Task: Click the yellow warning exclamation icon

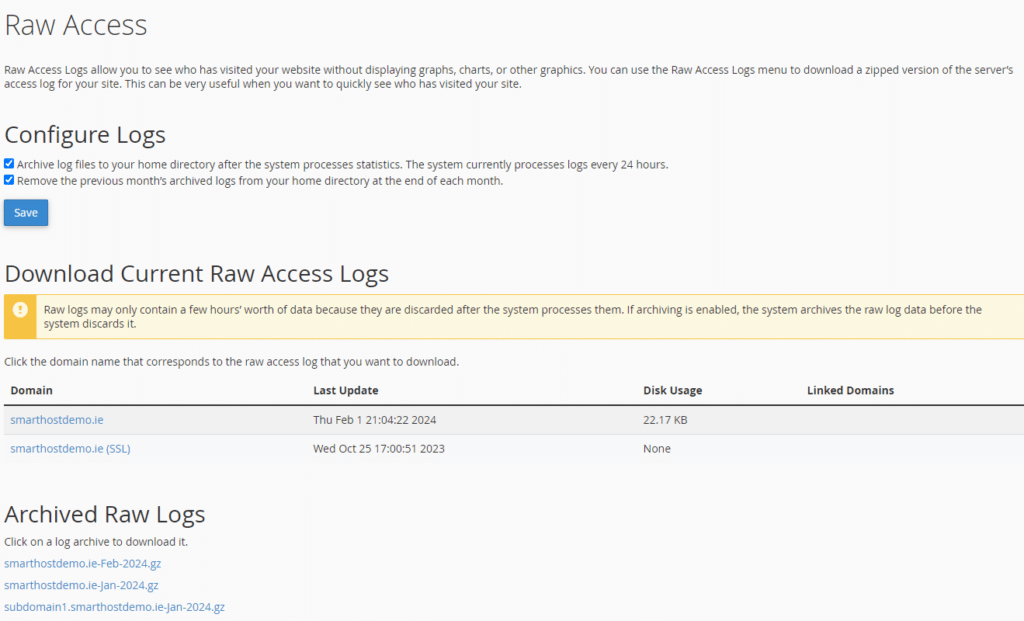Action: click(x=20, y=310)
